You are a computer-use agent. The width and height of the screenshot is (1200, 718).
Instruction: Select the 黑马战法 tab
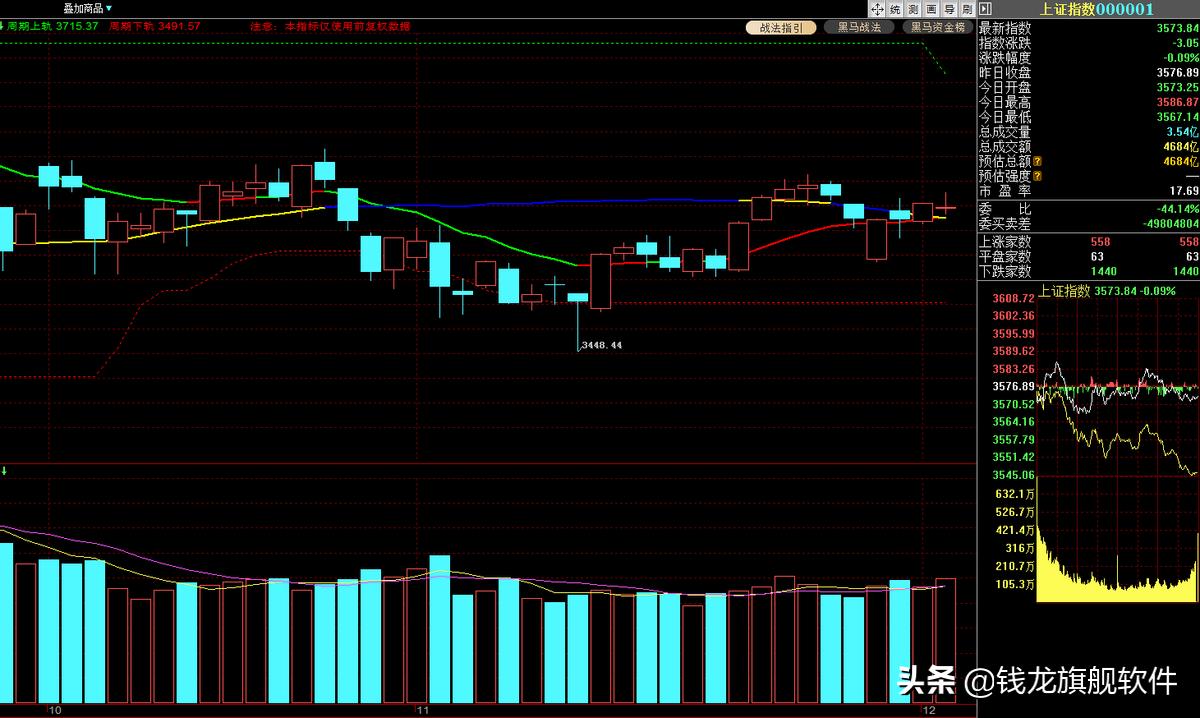click(x=860, y=28)
